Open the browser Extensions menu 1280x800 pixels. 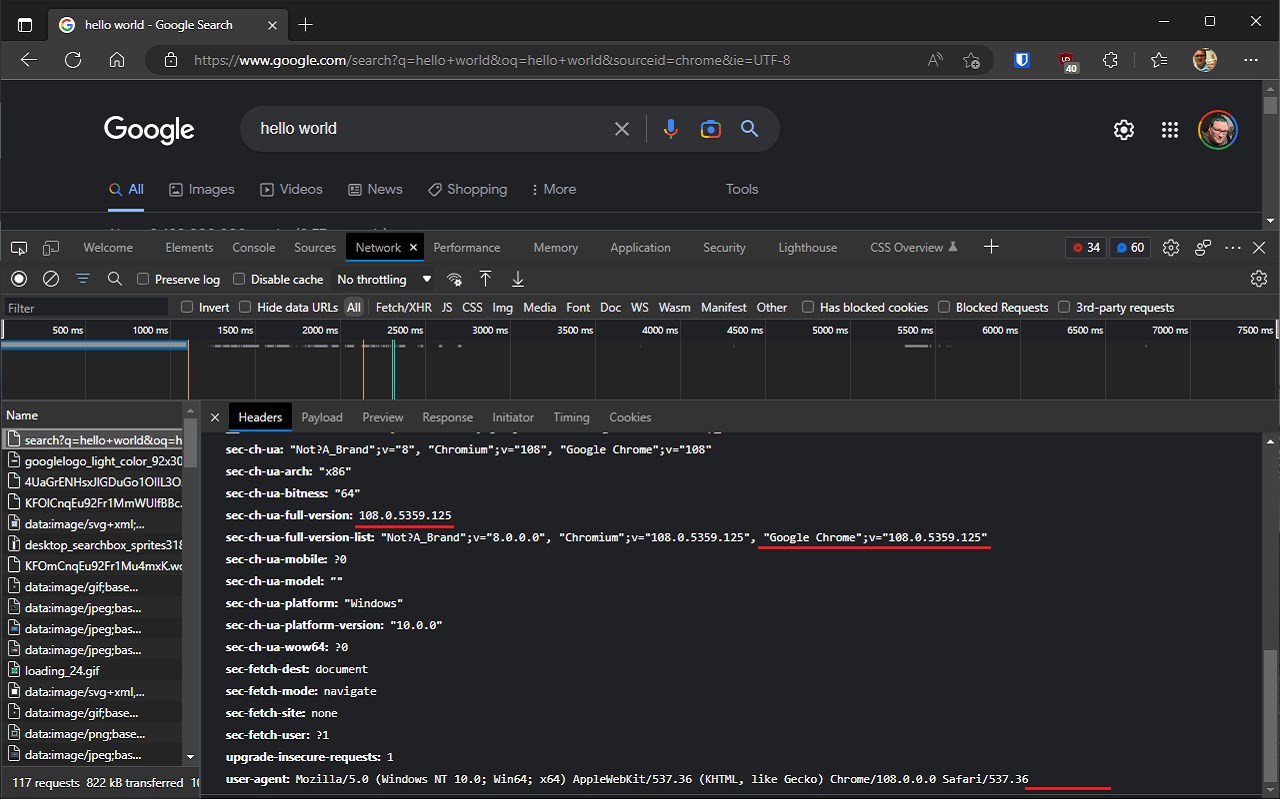pos(1110,60)
